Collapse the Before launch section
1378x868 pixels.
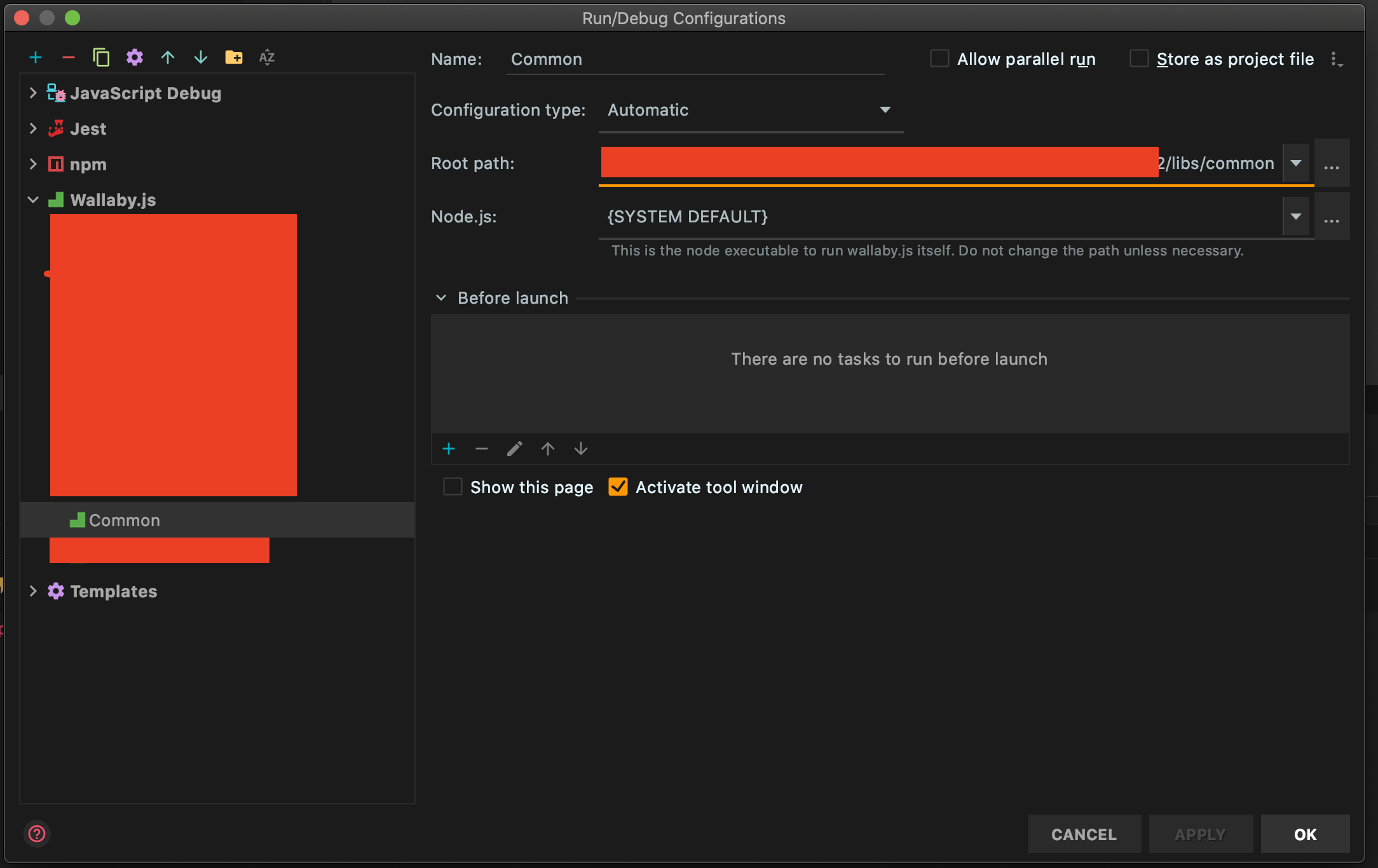coord(441,298)
